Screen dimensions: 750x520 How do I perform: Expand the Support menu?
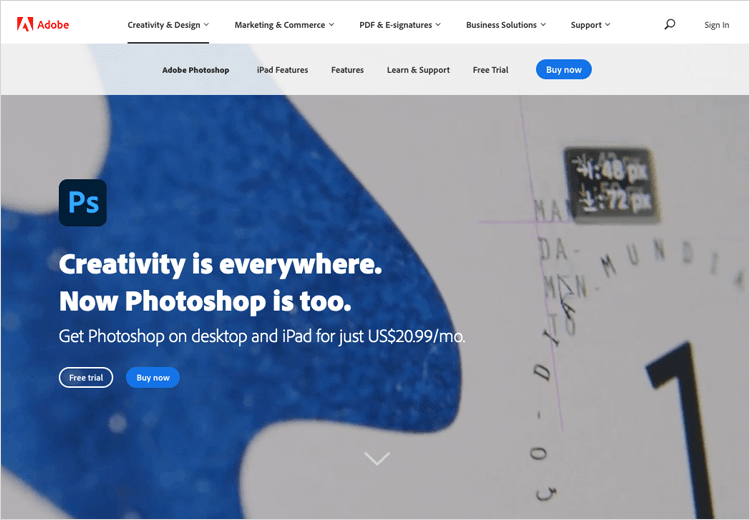pos(590,25)
